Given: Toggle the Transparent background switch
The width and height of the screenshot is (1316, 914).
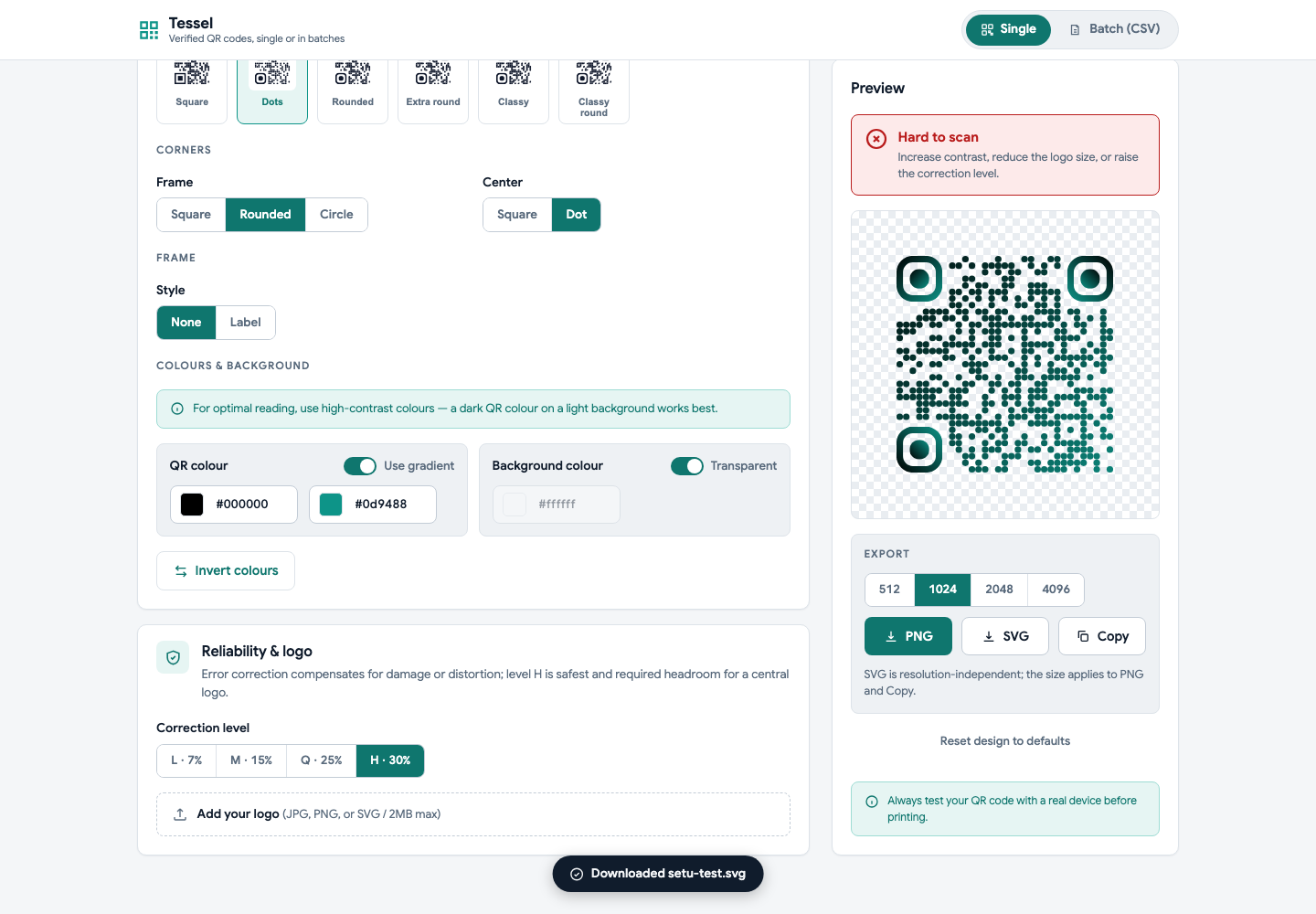Looking at the screenshot, I should (687, 466).
